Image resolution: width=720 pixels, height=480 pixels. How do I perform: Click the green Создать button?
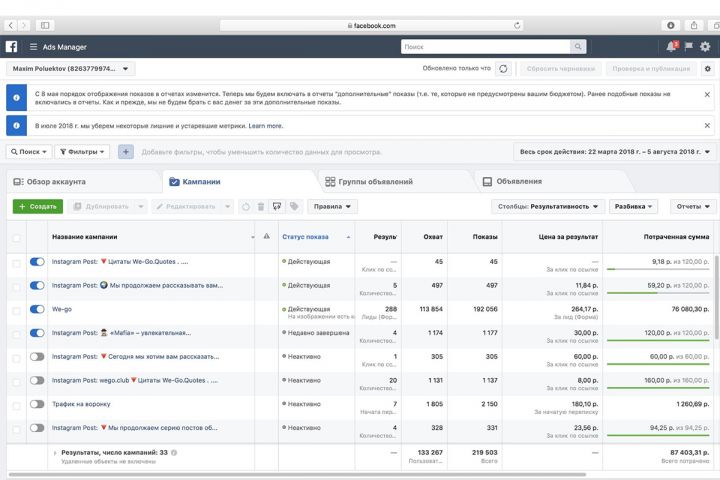tap(38, 207)
